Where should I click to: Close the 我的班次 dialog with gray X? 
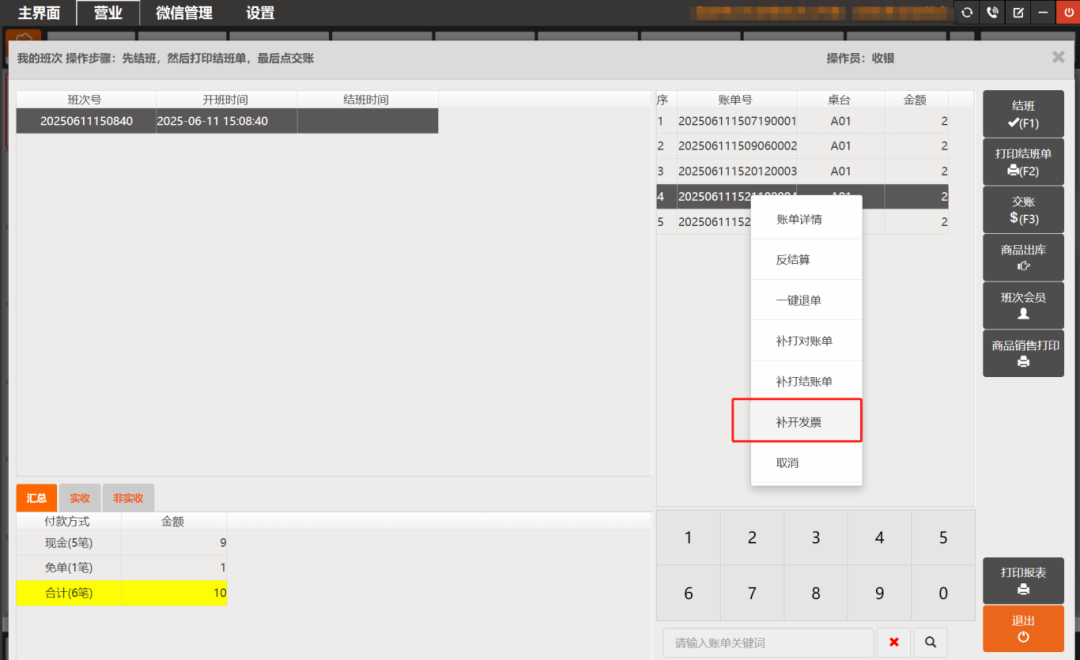point(1058,58)
